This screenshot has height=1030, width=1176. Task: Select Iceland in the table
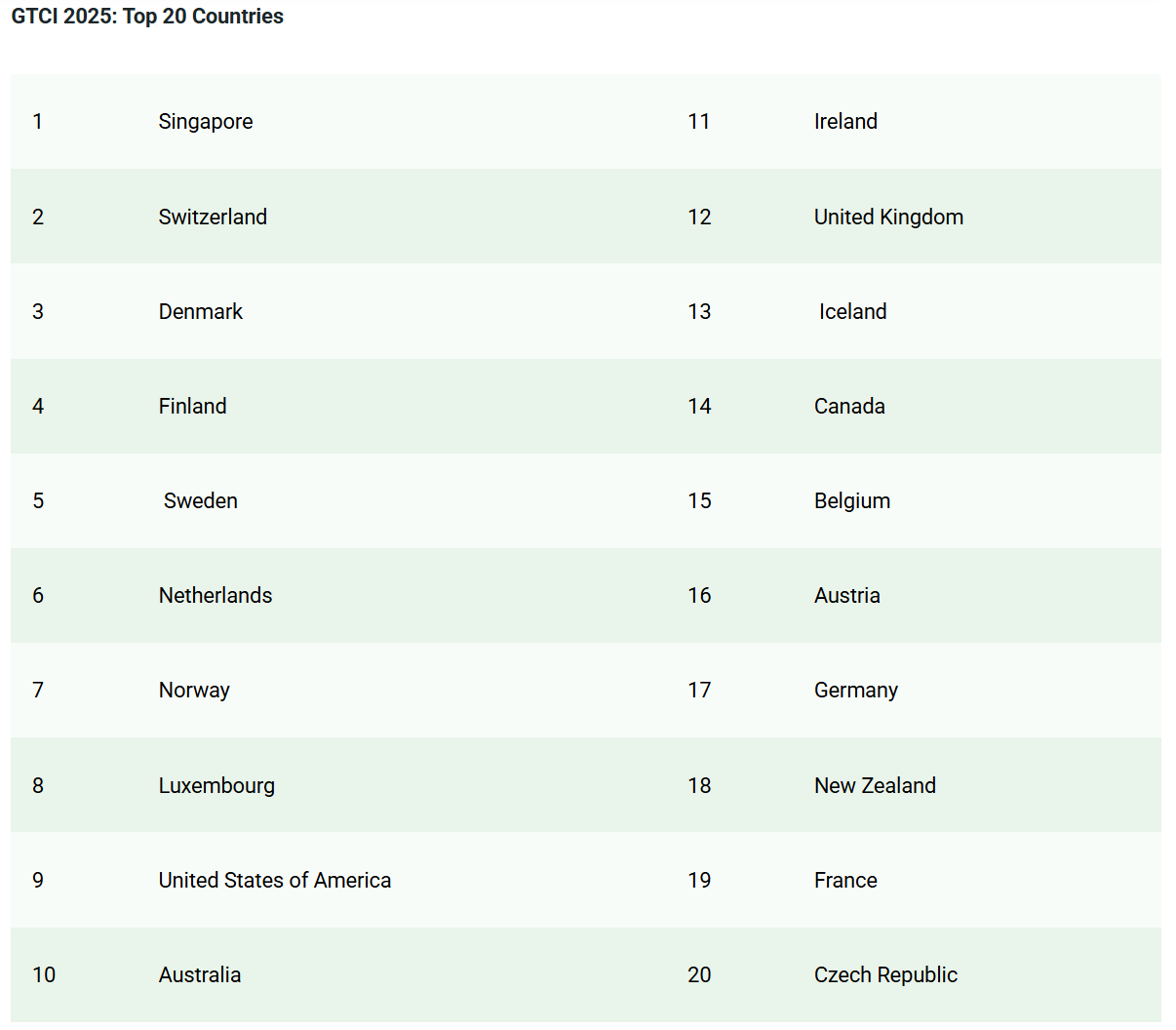pyautogui.click(x=853, y=311)
